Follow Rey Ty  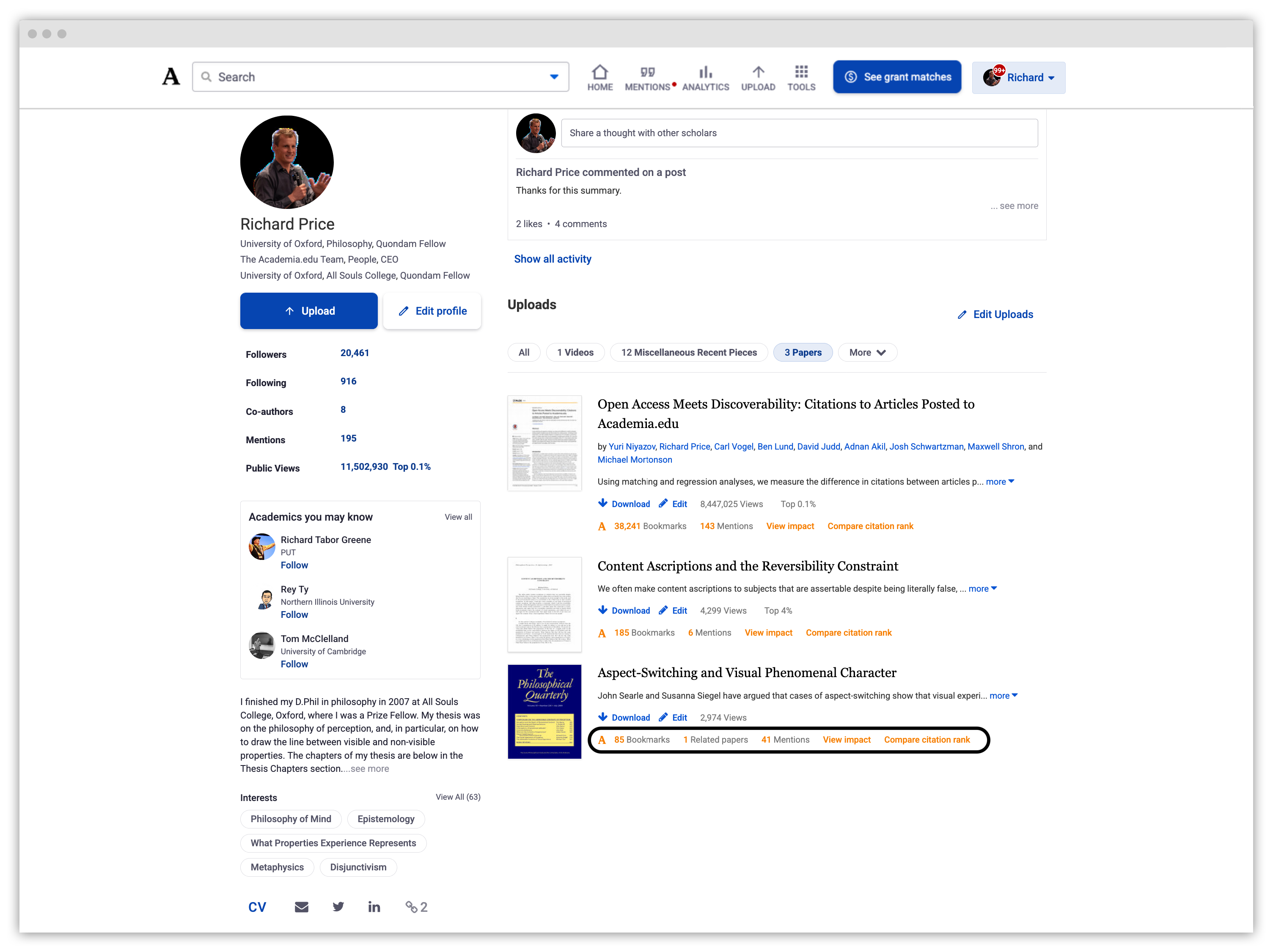click(x=294, y=615)
